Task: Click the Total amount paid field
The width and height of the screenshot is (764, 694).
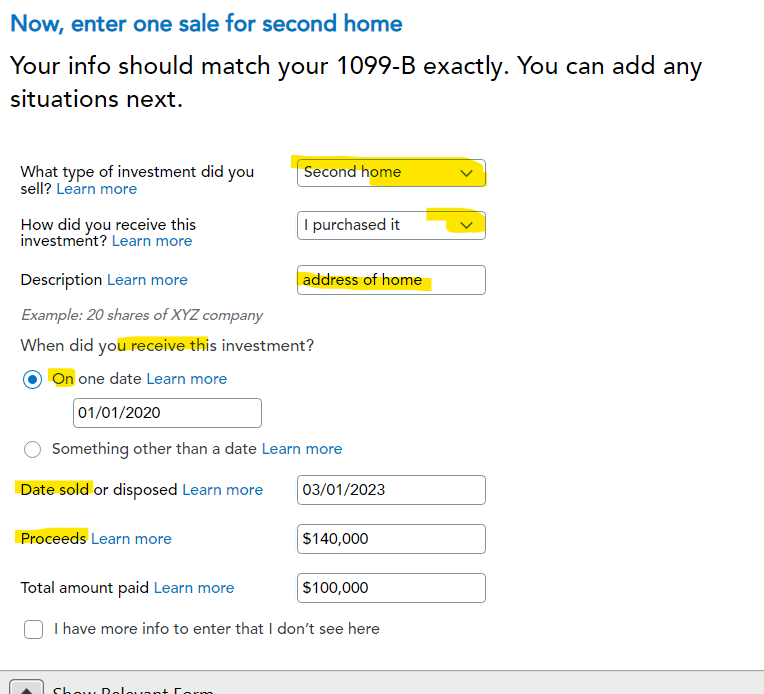Action: coord(391,588)
